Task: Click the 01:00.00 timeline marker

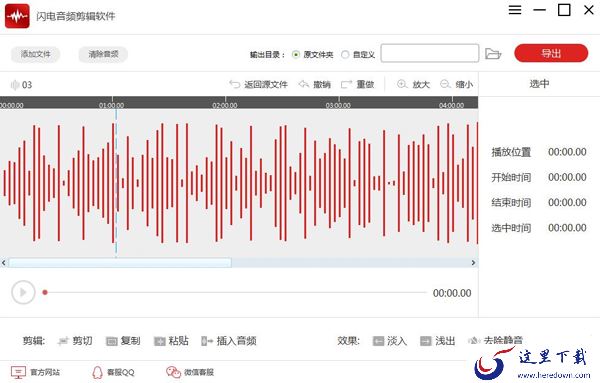Action: pyautogui.click(x=111, y=105)
